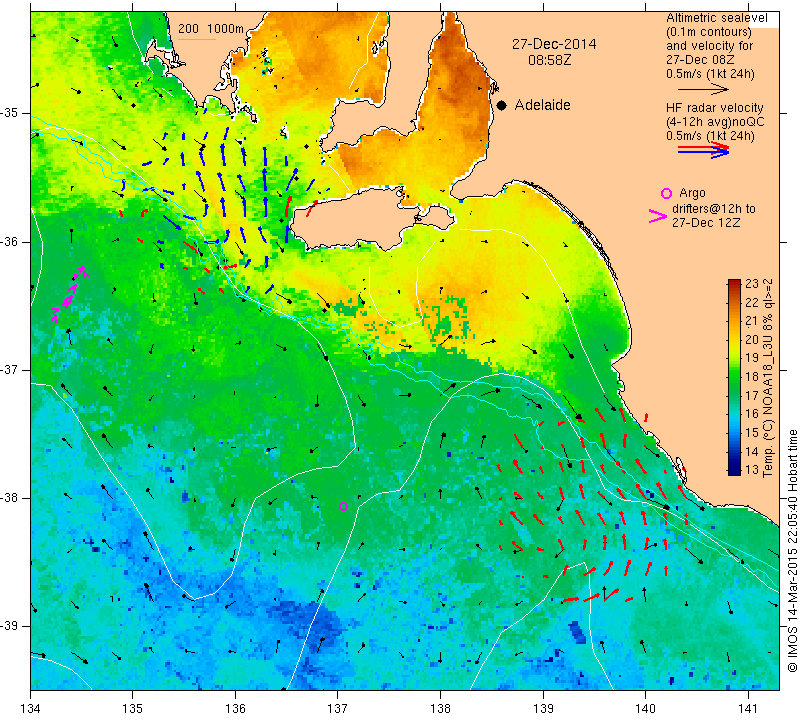
Task: Click the longitude axis label 134
Action: click(30, 709)
